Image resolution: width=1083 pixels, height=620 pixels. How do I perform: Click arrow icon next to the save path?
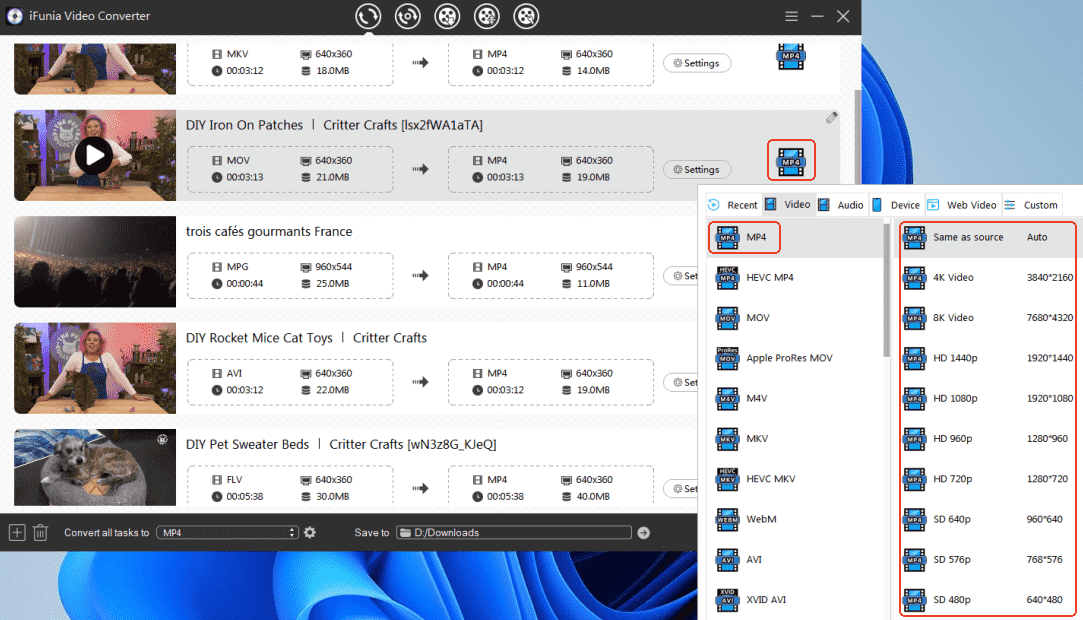(643, 533)
